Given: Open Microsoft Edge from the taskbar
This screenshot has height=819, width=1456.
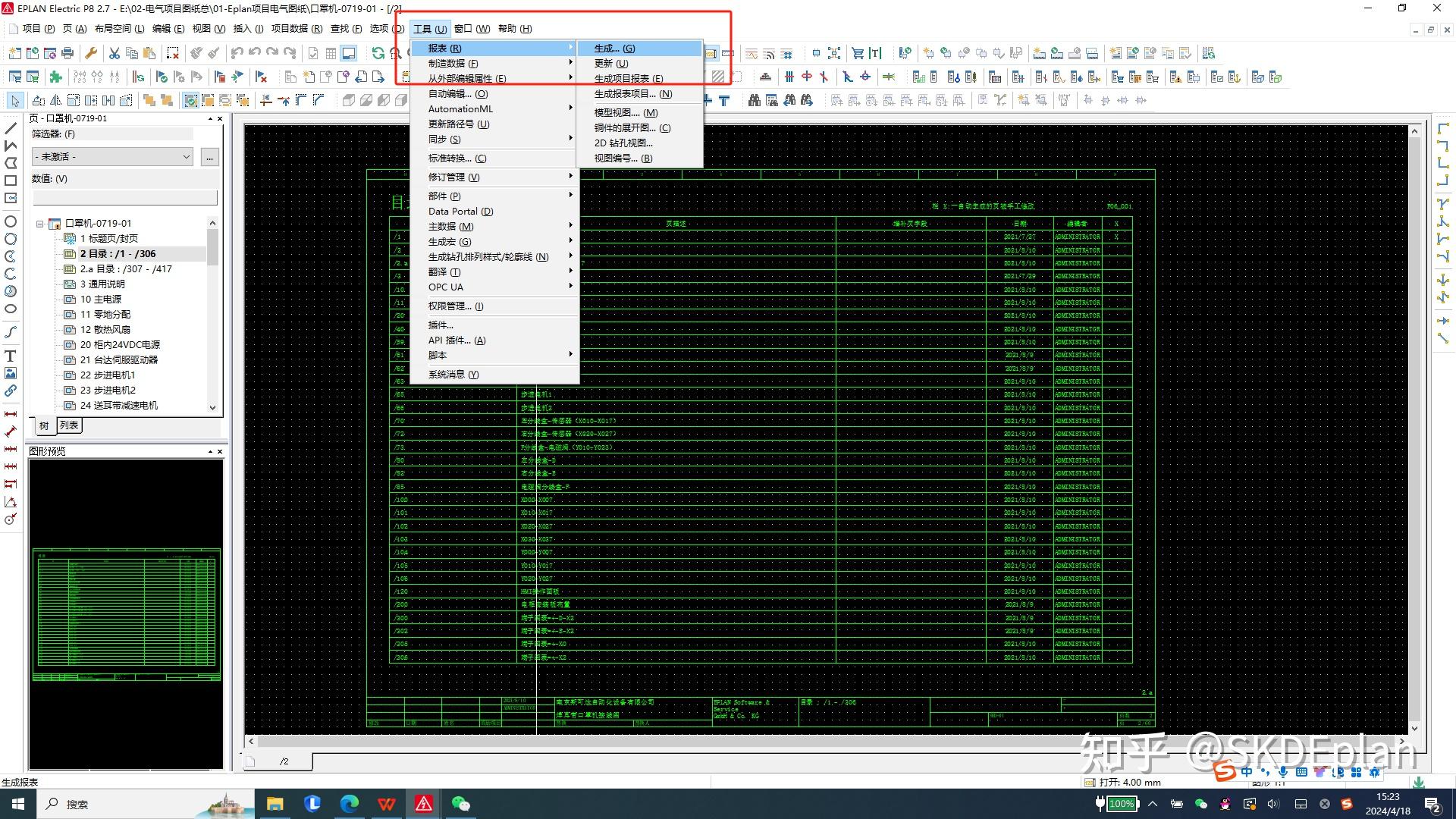Looking at the screenshot, I should coord(349,804).
